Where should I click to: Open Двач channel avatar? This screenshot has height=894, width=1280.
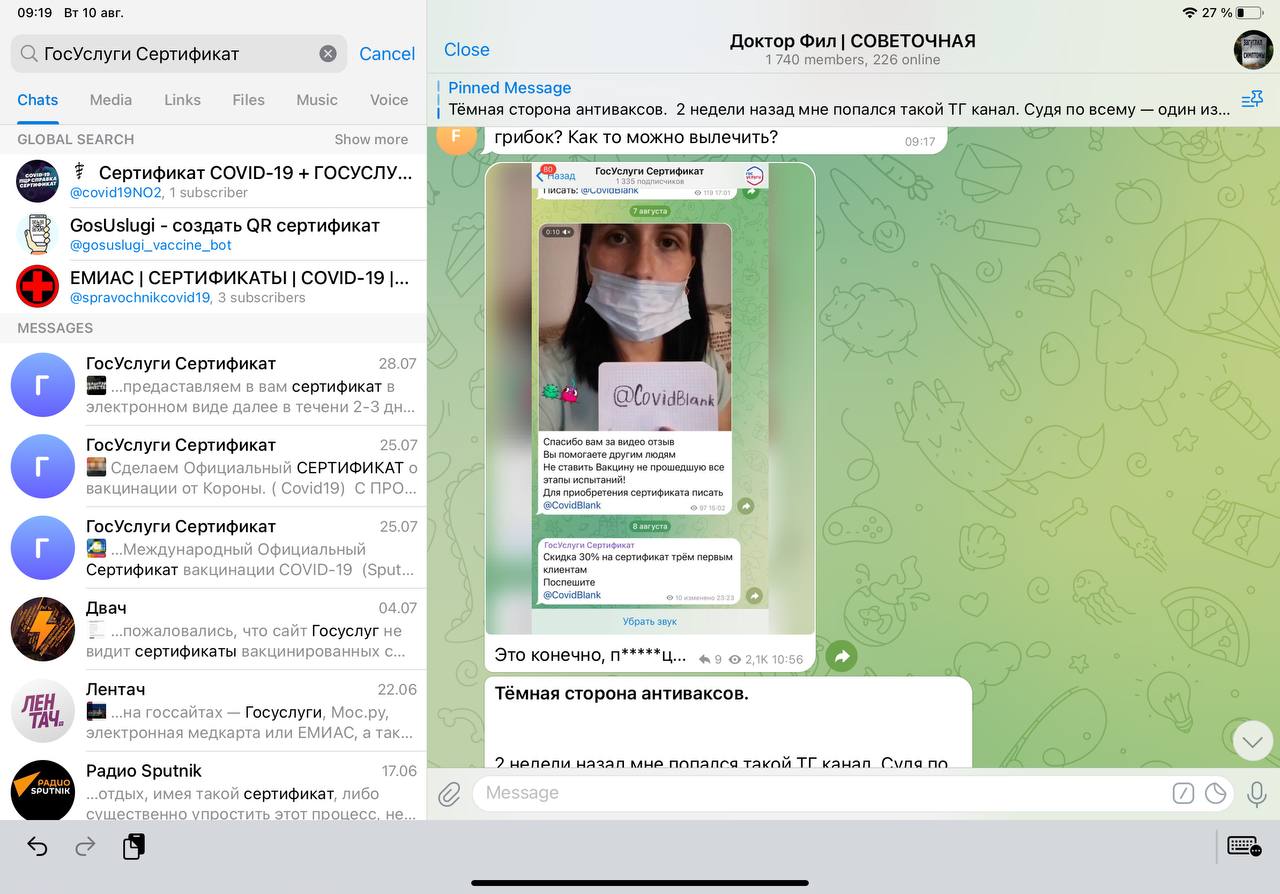pos(43,629)
